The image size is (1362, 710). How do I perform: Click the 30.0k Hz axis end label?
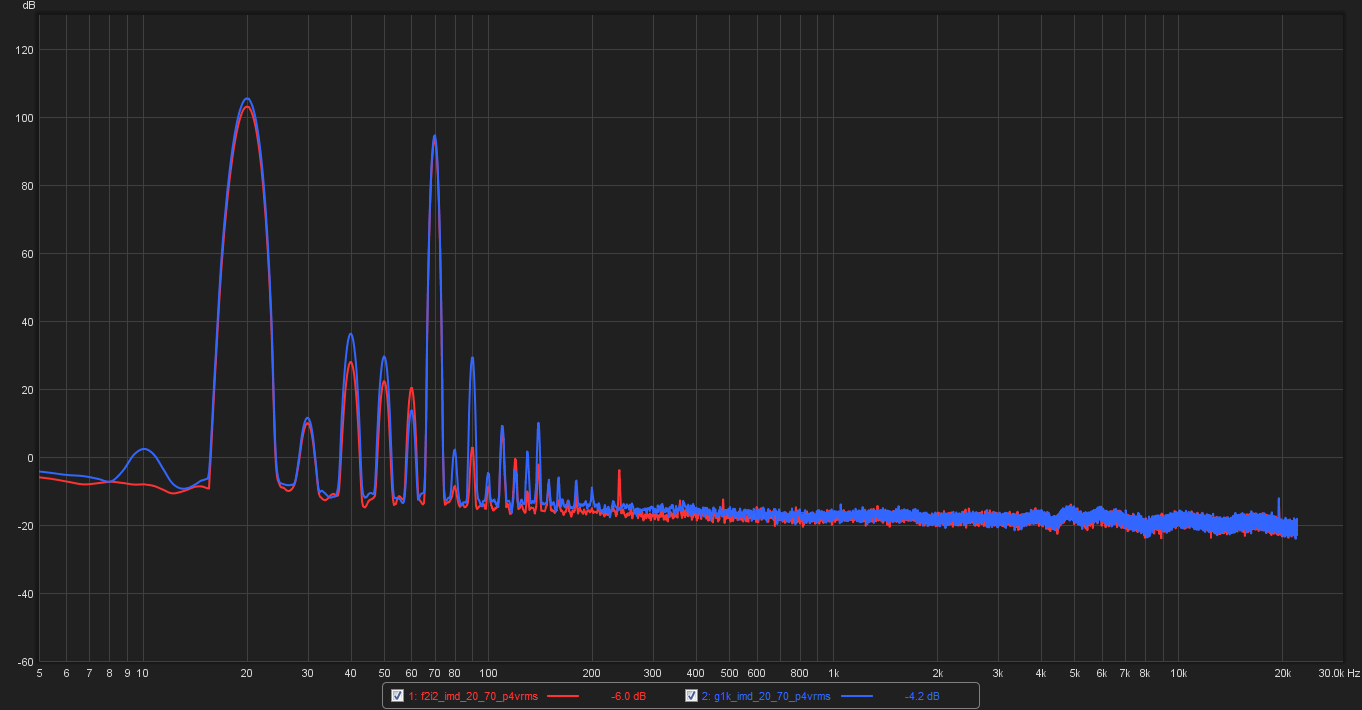tap(1338, 673)
